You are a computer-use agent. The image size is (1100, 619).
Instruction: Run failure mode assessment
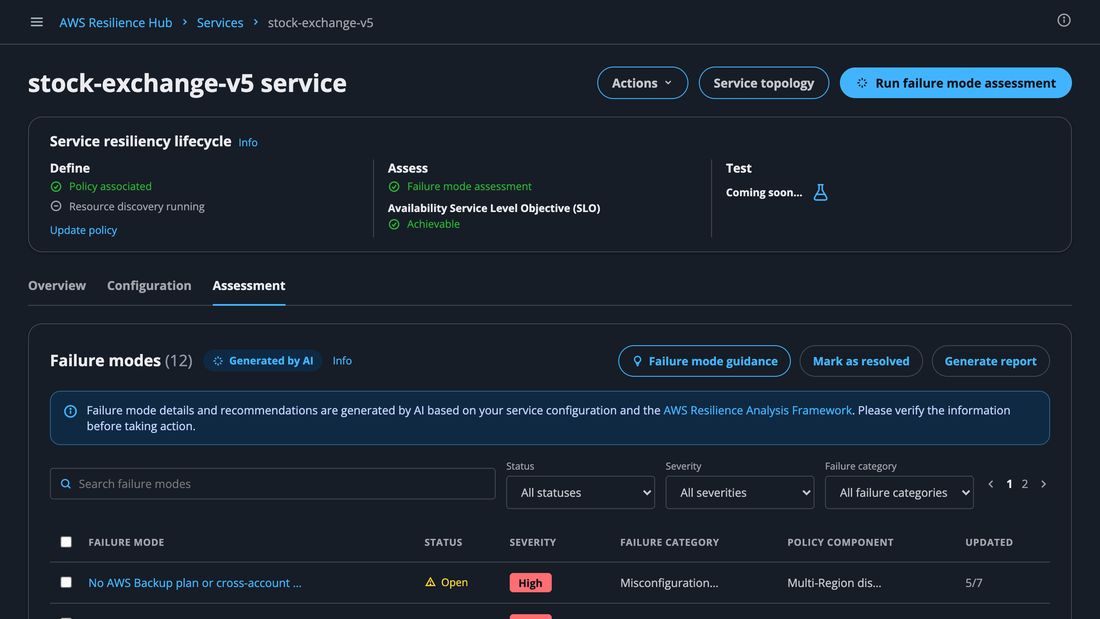pos(955,83)
